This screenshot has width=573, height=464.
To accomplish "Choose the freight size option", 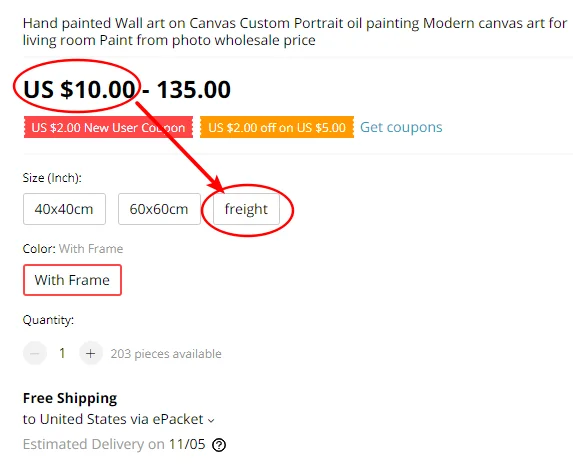I will 246,209.
